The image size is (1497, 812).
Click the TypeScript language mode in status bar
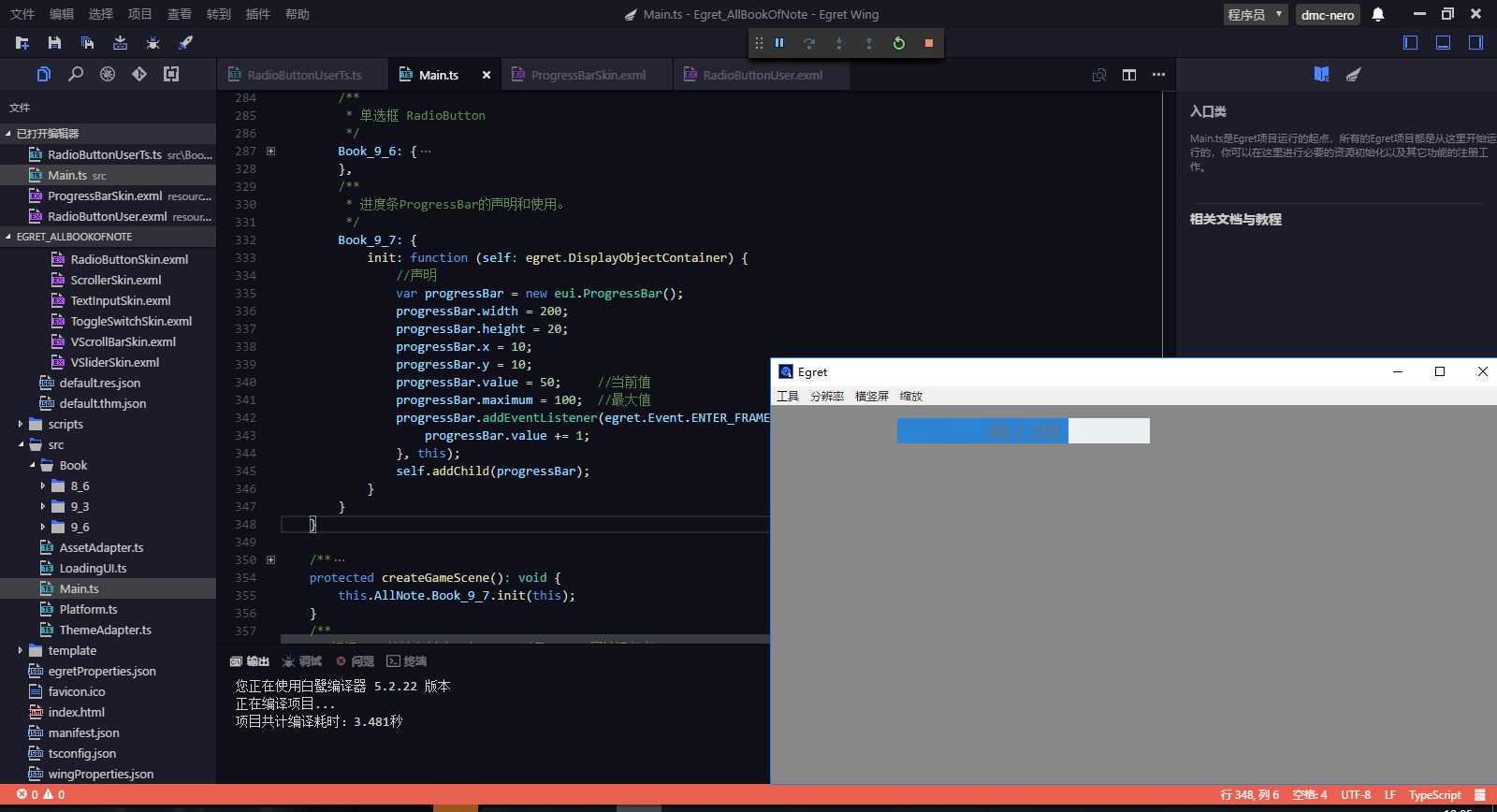pyautogui.click(x=1434, y=794)
